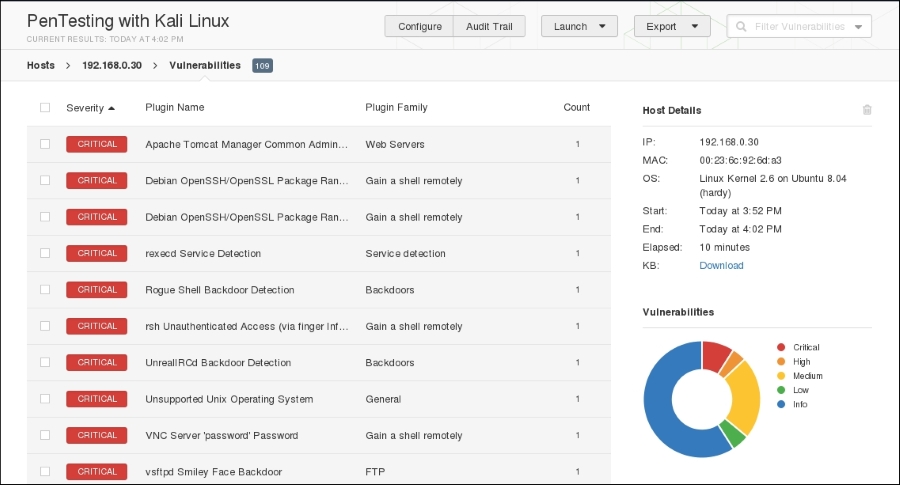Check the box for rexecd Service Detection
The image size is (900, 485).
(x=45, y=253)
